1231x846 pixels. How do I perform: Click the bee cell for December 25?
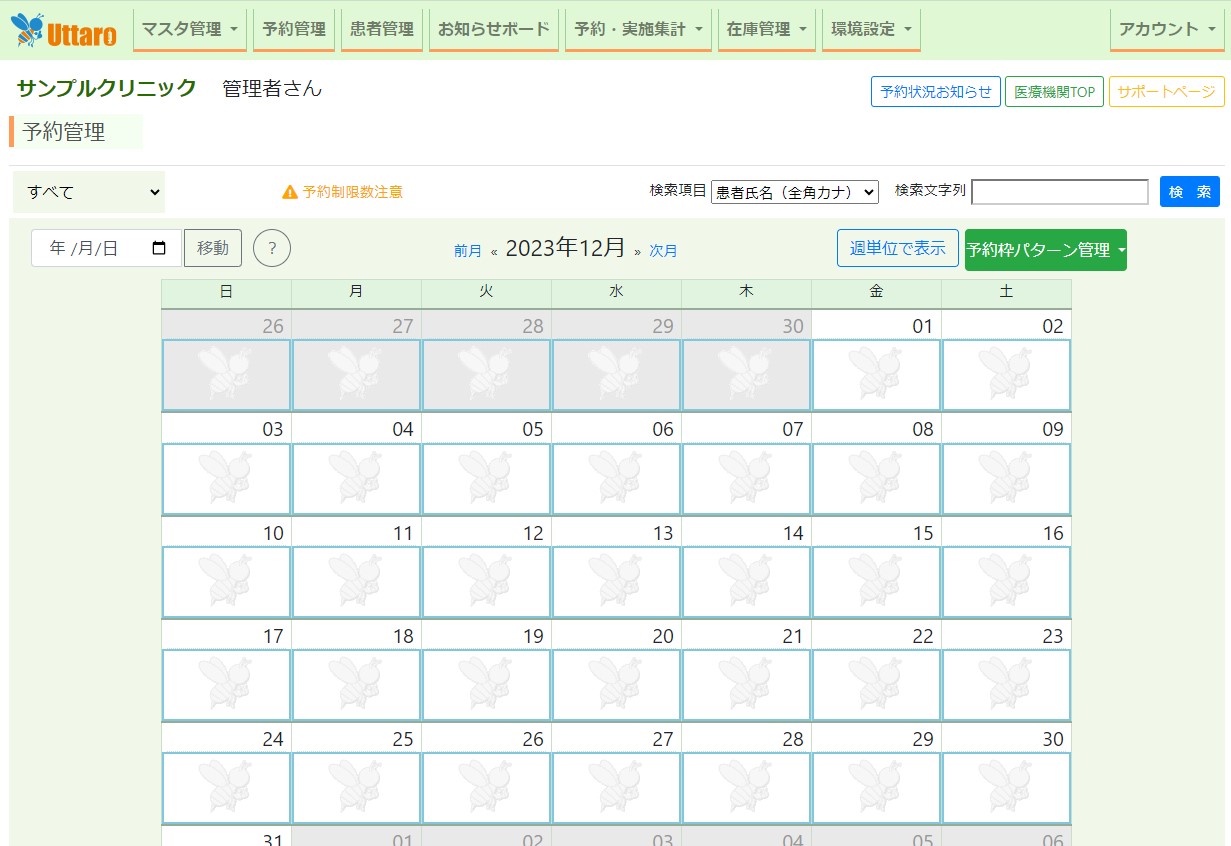356,788
